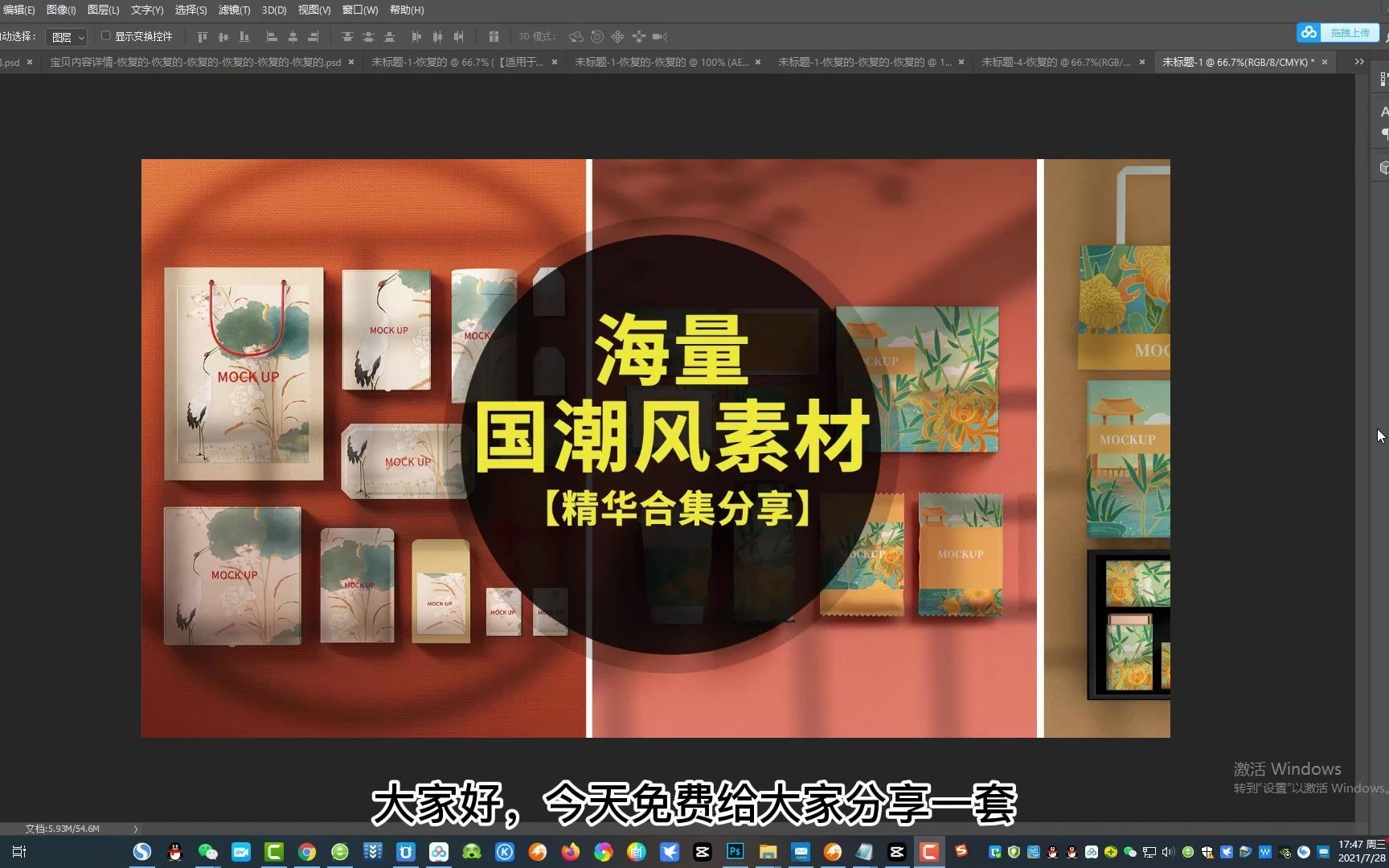Click the align horizontal centers icon

293,36
